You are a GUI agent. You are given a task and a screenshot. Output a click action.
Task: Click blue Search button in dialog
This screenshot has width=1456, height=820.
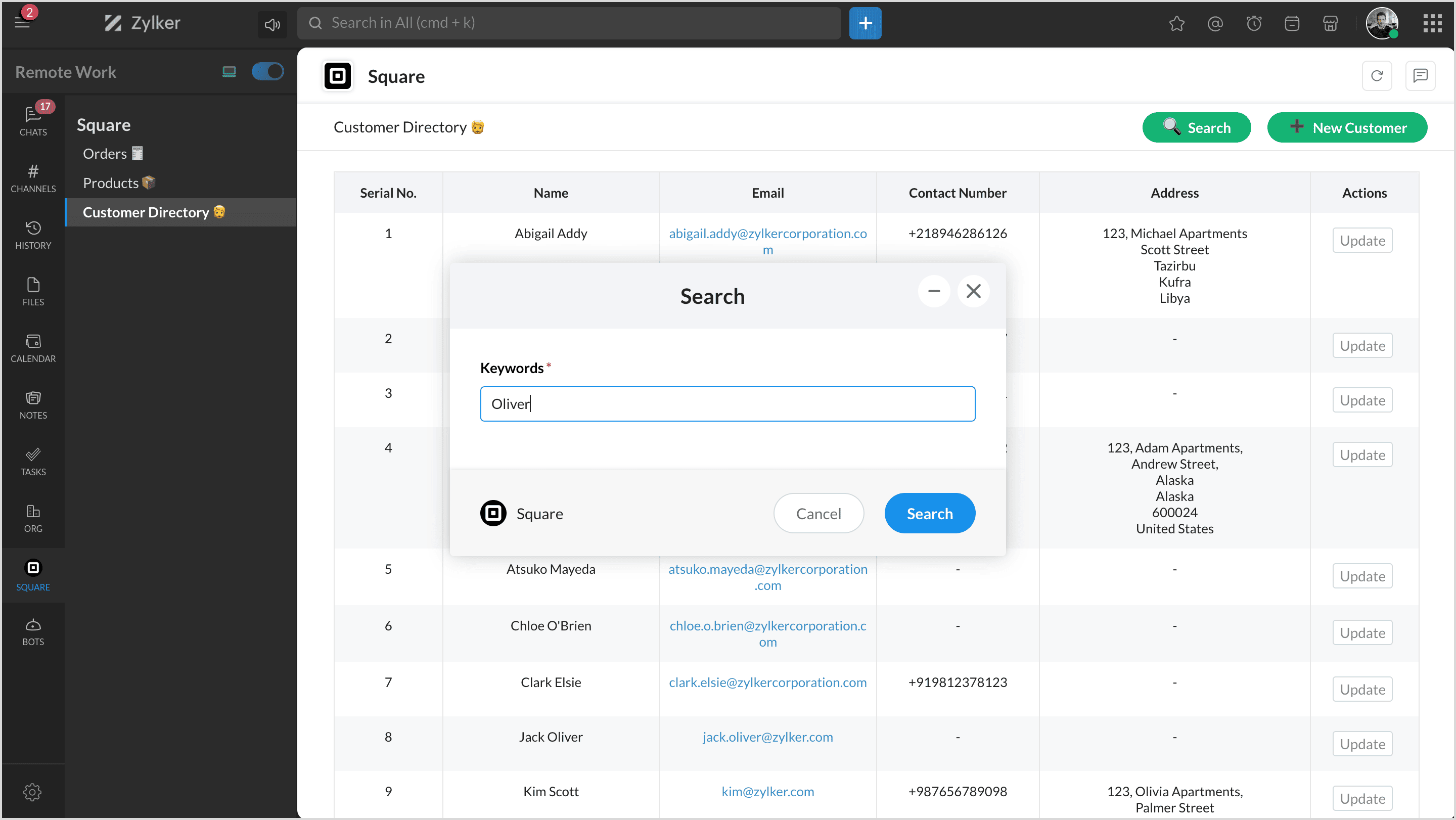[x=929, y=513]
